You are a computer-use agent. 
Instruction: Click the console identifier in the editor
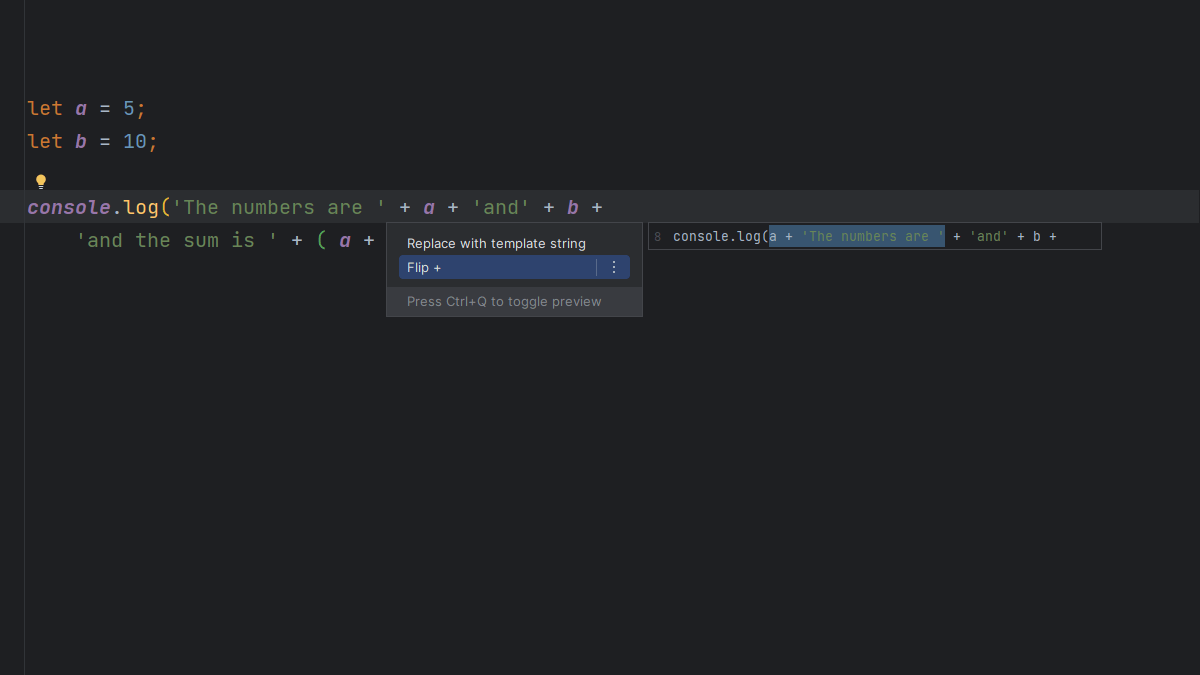tap(69, 208)
